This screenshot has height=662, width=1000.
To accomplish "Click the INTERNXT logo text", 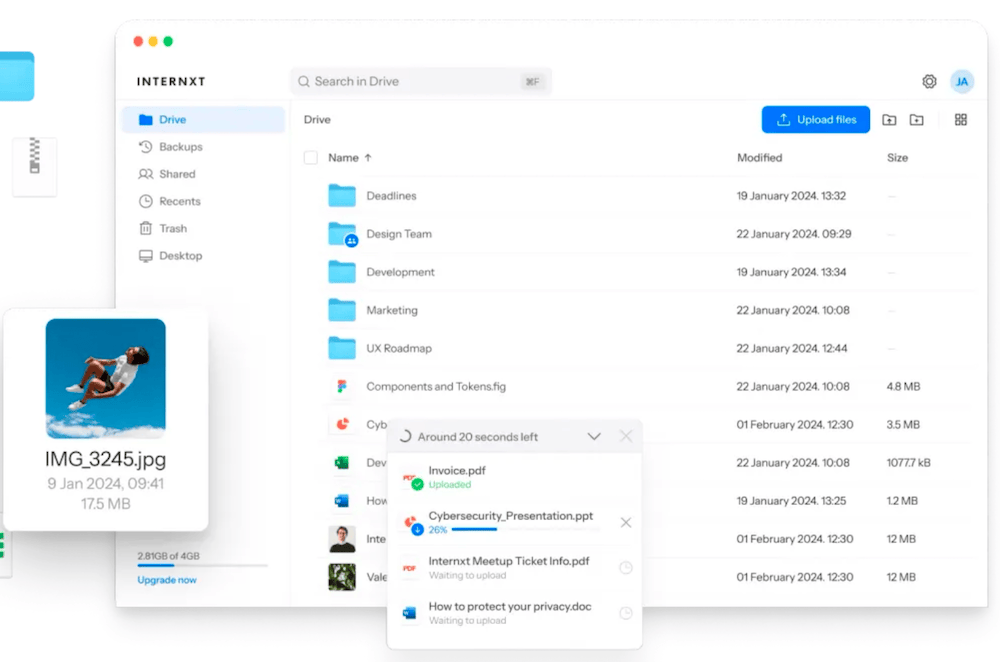I will (171, 82).
